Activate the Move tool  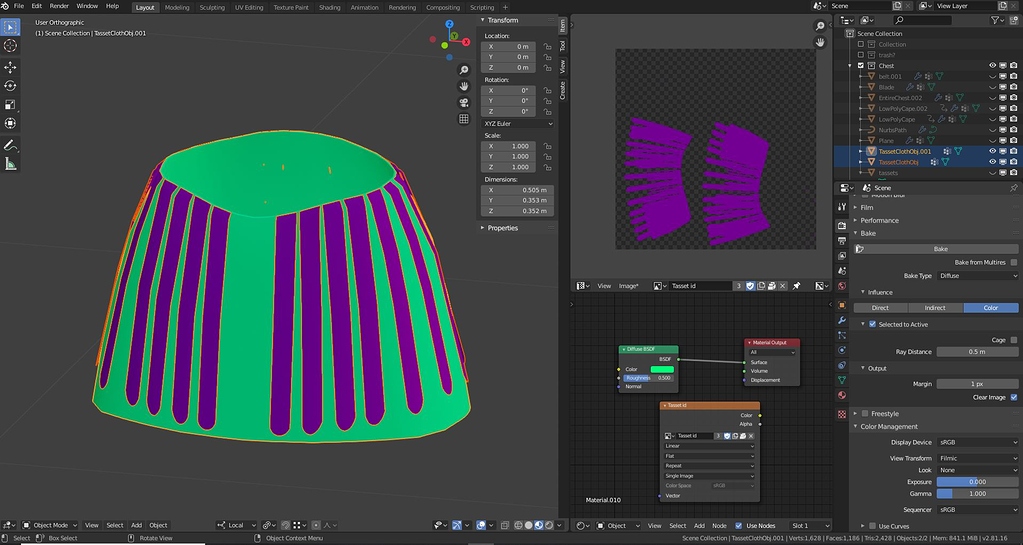[x=10, y=67]
